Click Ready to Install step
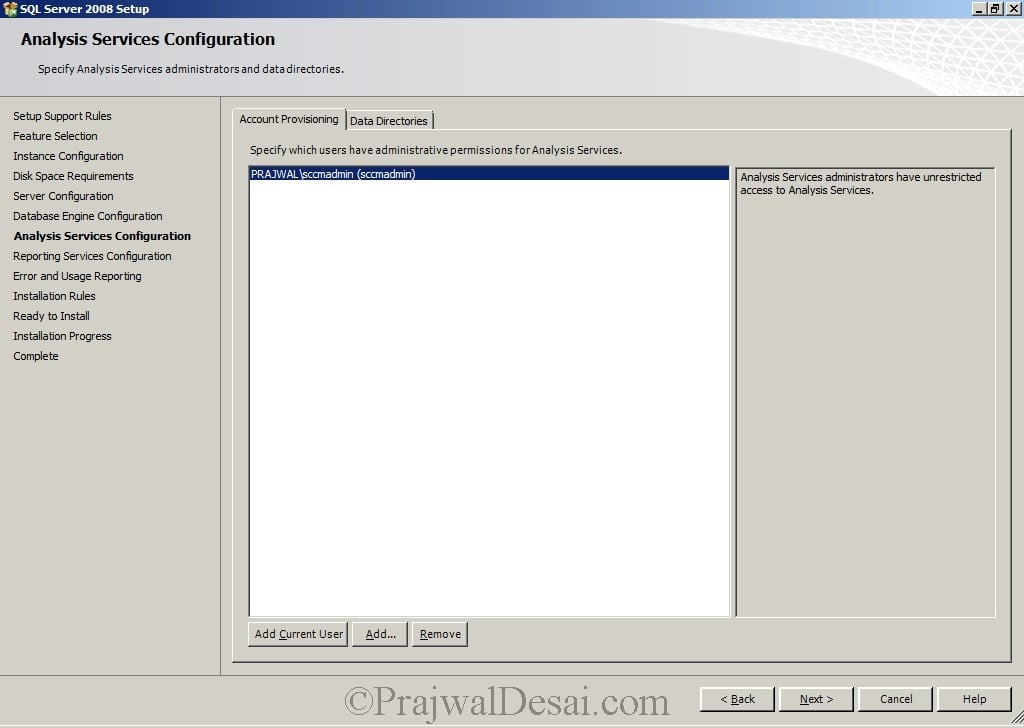 (x=52, y=316)
